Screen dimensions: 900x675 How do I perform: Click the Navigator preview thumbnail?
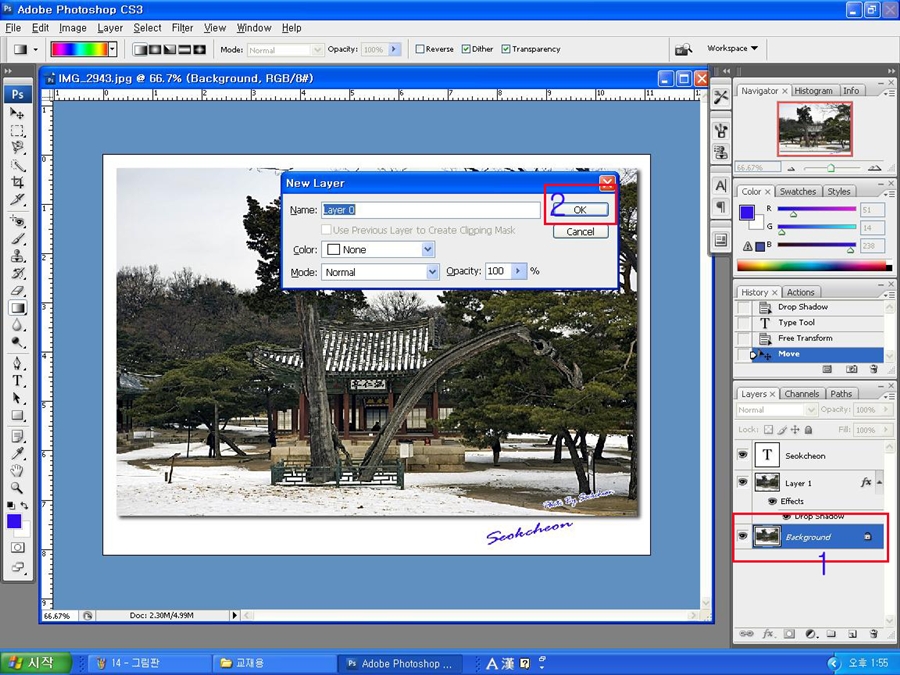(x=814, y=129)
